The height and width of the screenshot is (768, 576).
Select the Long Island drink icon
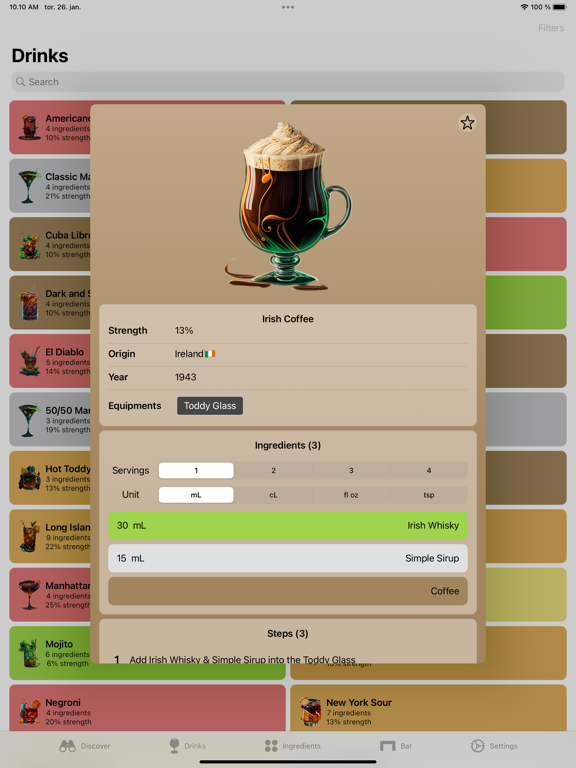(x=29, y=536)
